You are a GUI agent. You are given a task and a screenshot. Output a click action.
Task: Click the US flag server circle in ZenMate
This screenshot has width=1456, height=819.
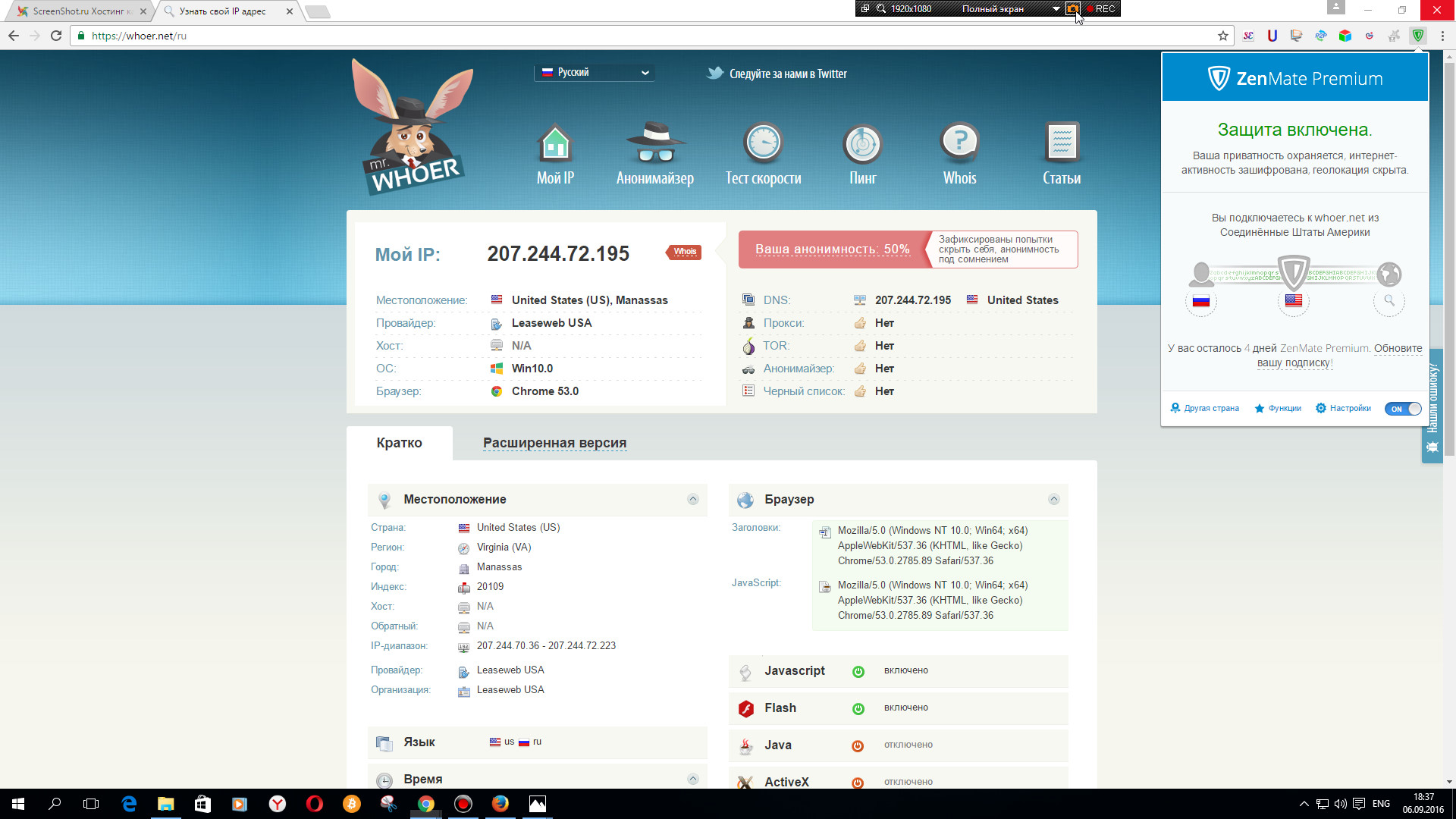click(1294, 301)
